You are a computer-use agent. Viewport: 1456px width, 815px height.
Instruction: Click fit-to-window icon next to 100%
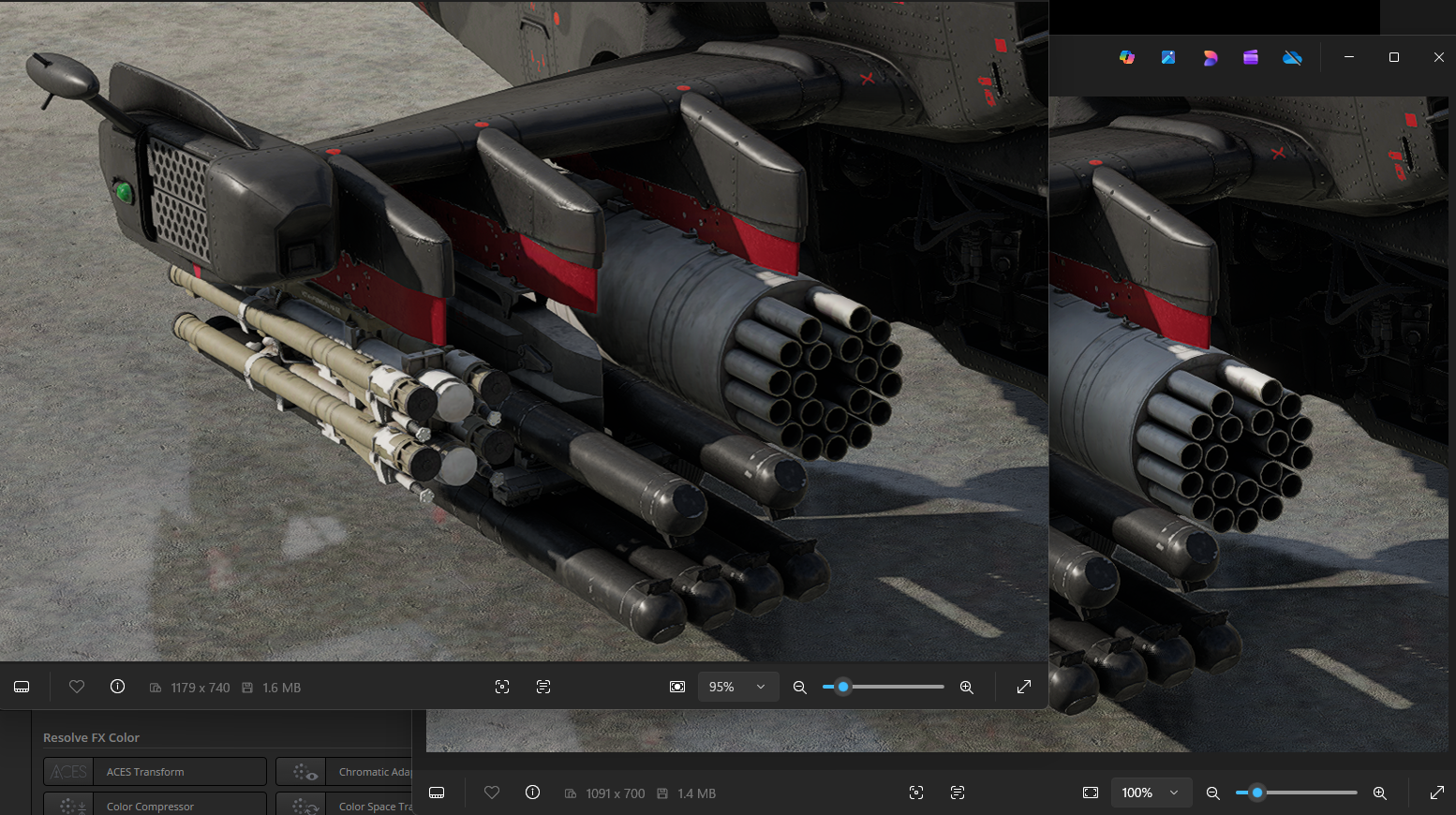pyautogui.click(x=1091, y=793)
